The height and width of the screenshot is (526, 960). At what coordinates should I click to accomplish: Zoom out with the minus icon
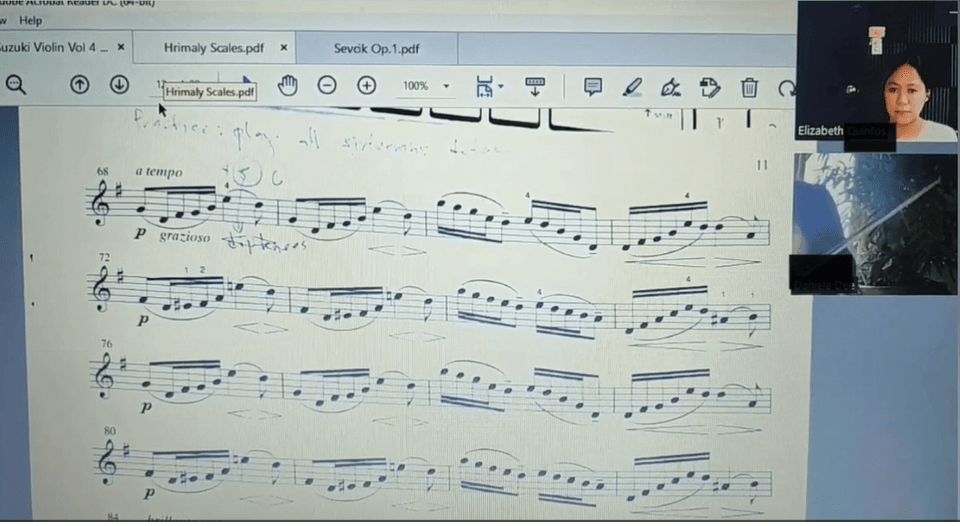click(327, 86)
